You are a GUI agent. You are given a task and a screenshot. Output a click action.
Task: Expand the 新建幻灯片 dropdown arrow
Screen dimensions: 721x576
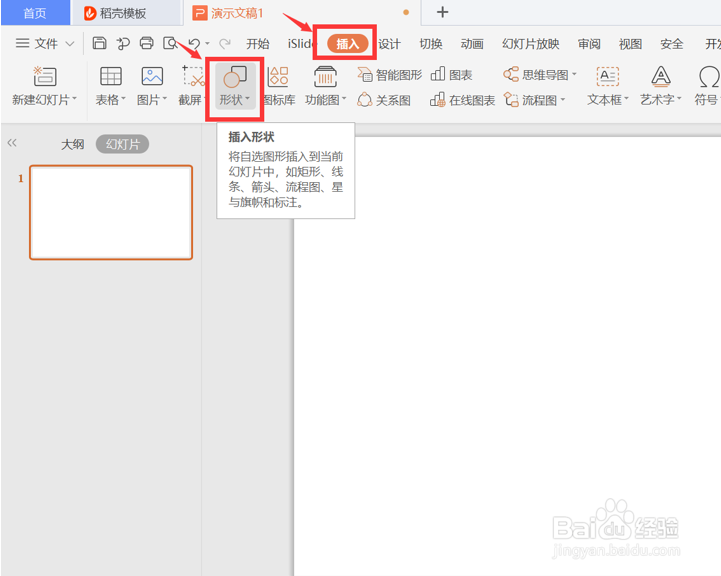pos(74,98)
